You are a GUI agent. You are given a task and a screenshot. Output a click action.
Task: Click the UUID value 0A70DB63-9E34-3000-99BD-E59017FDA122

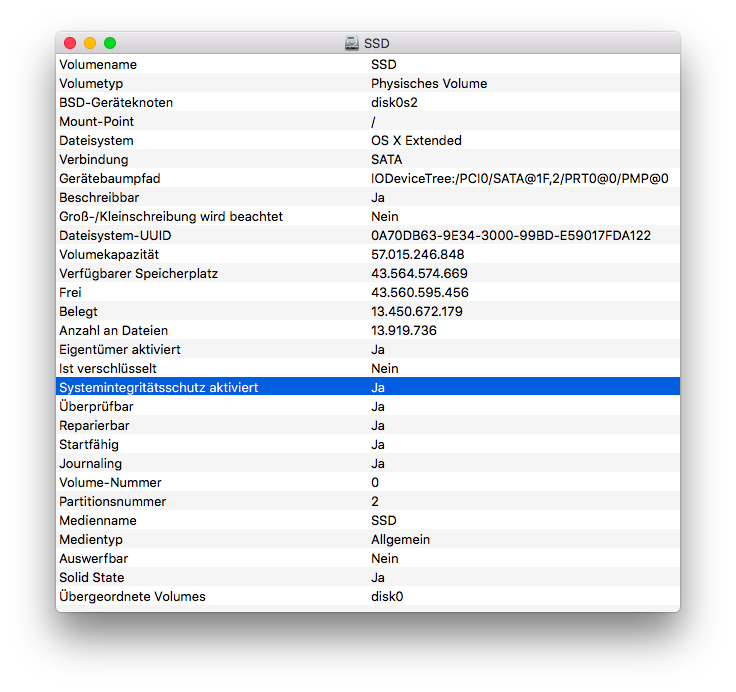click(511, 236)
